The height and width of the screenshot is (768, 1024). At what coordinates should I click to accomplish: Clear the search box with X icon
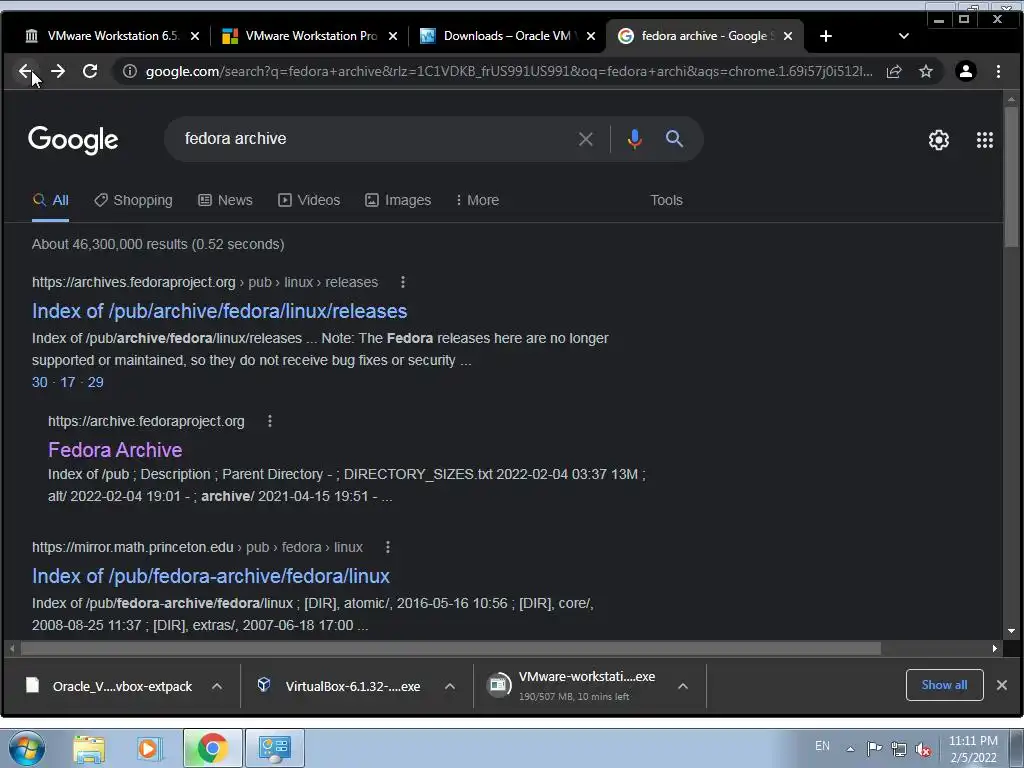coord(586,139)
